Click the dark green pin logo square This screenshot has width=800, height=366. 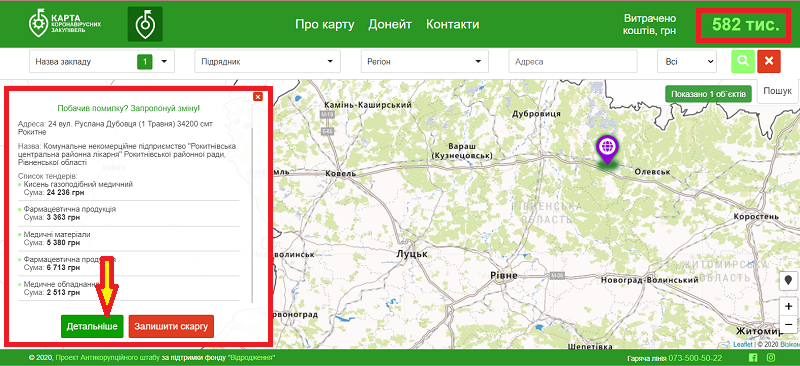145,24
